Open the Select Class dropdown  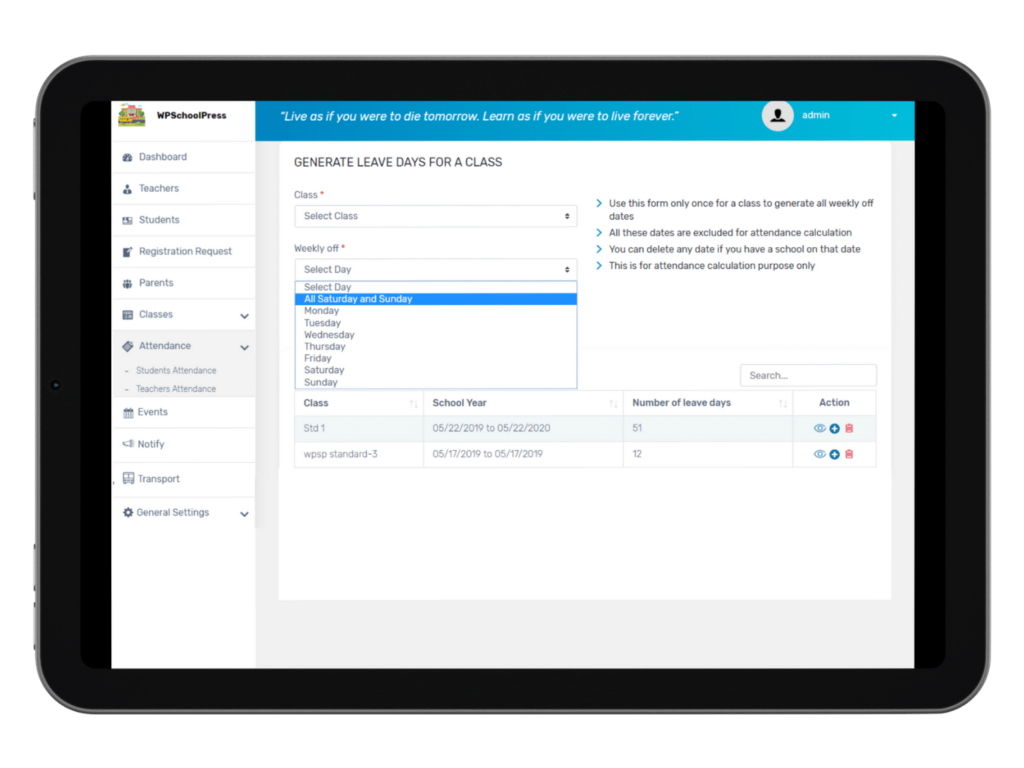click(435, 216)
